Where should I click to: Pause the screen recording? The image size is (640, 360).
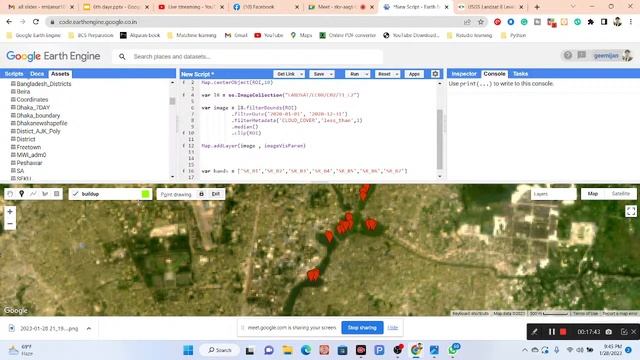[x=551, y=332]
